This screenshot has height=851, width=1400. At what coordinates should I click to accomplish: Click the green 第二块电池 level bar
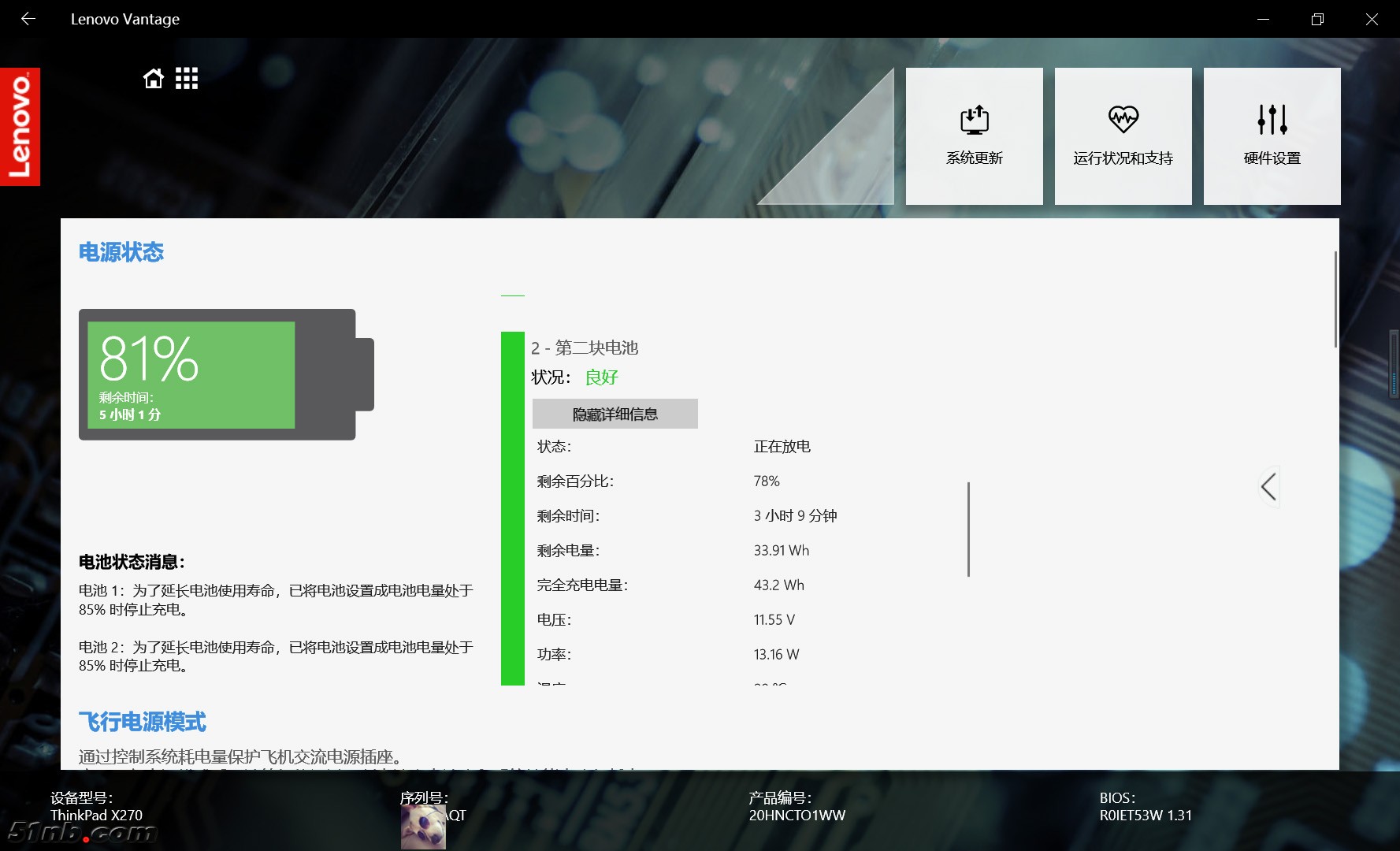[x=512, y=508]
